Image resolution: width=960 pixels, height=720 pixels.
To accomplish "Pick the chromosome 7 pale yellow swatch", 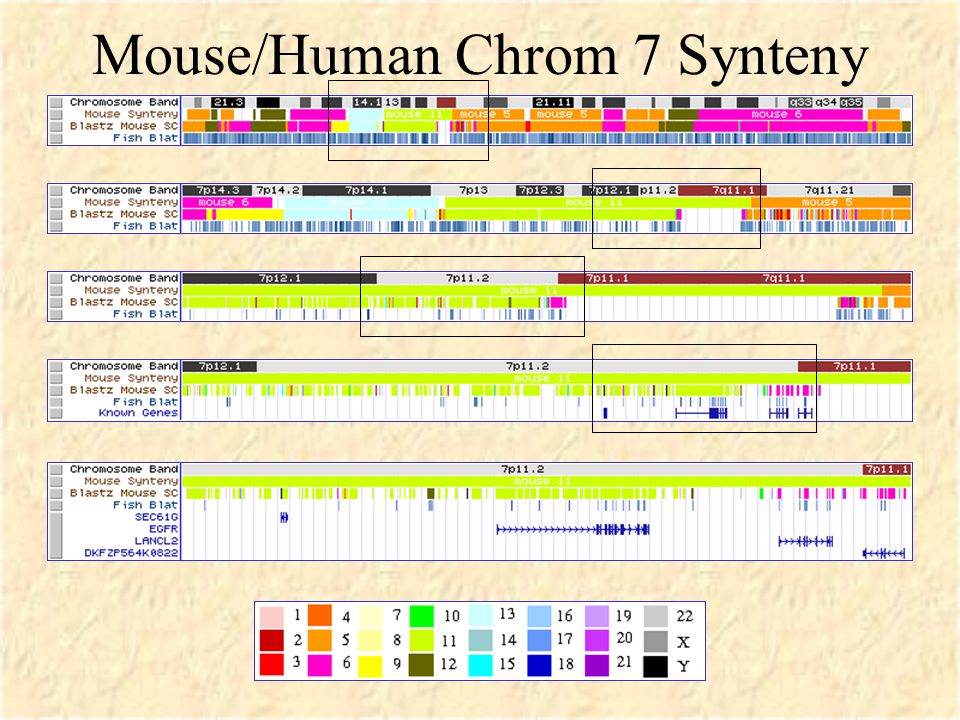I will click(x=370, y=617).
